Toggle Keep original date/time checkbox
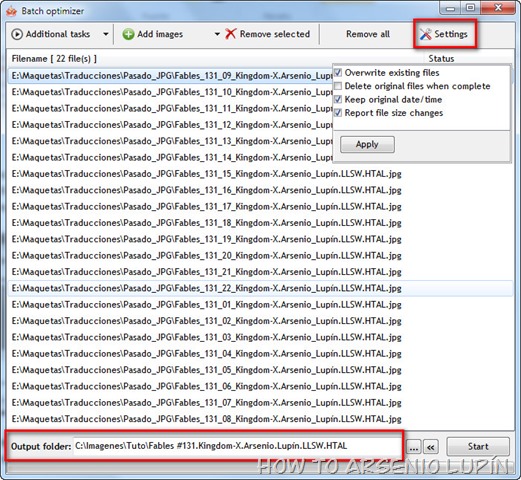 tap(338, 99)
